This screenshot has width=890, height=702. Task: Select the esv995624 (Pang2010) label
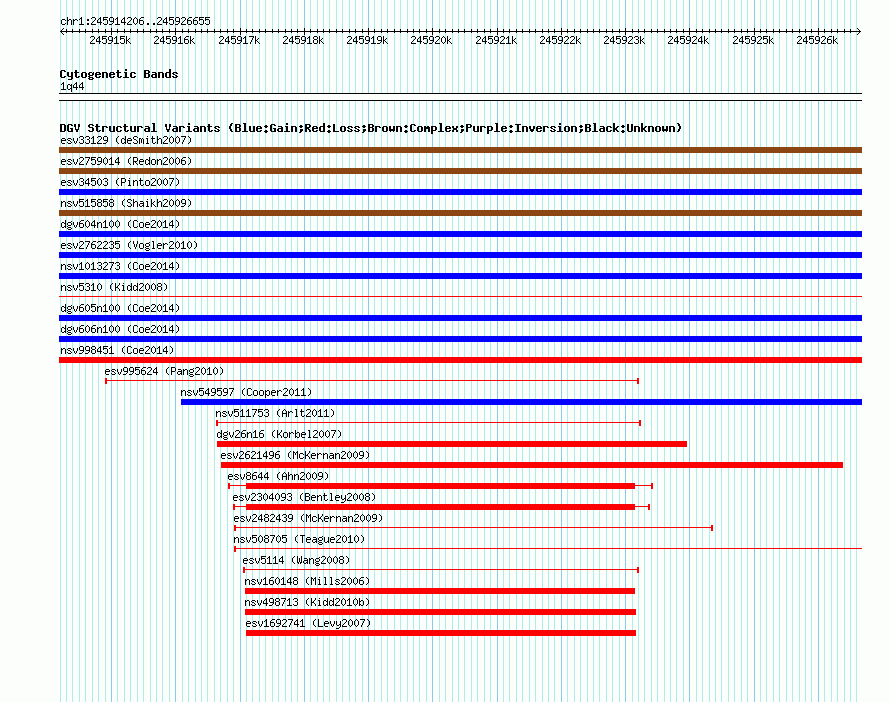click(164, 371)
